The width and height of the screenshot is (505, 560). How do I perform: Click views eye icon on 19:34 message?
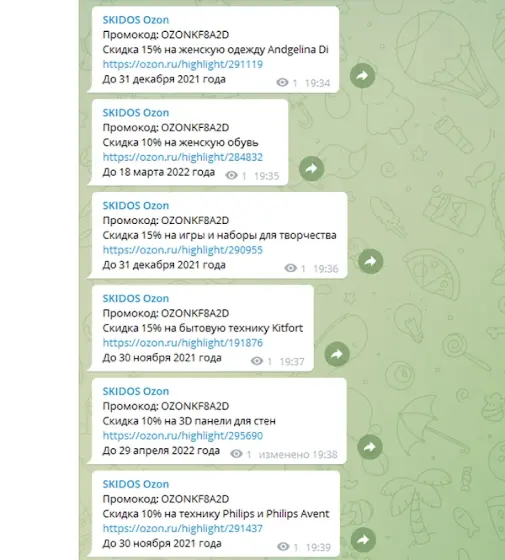(x=282, y=82)
